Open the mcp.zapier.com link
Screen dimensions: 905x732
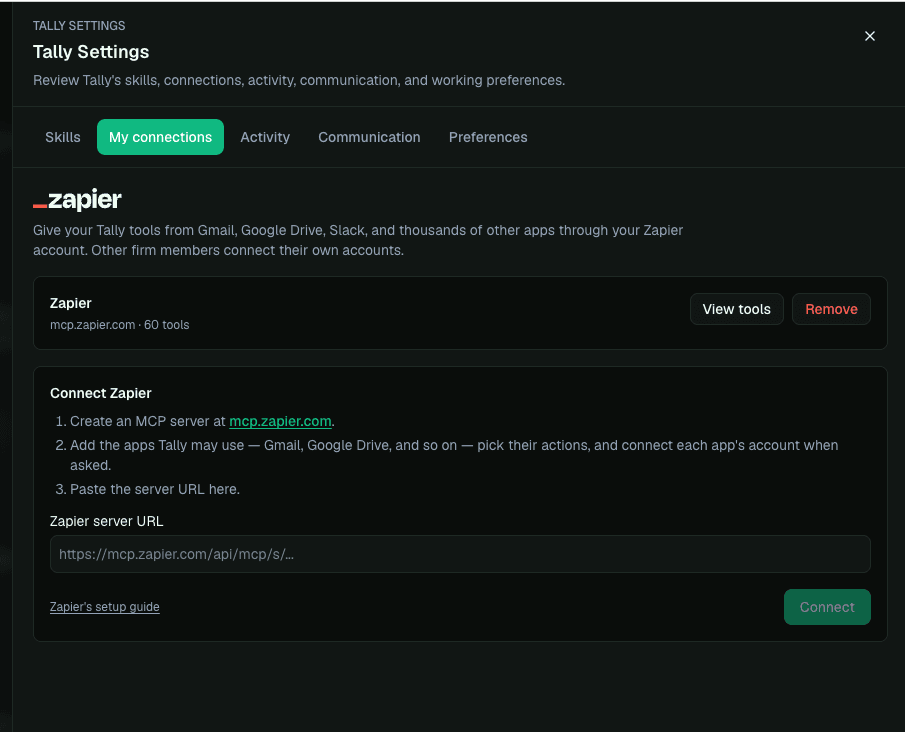tap(281, 421)
